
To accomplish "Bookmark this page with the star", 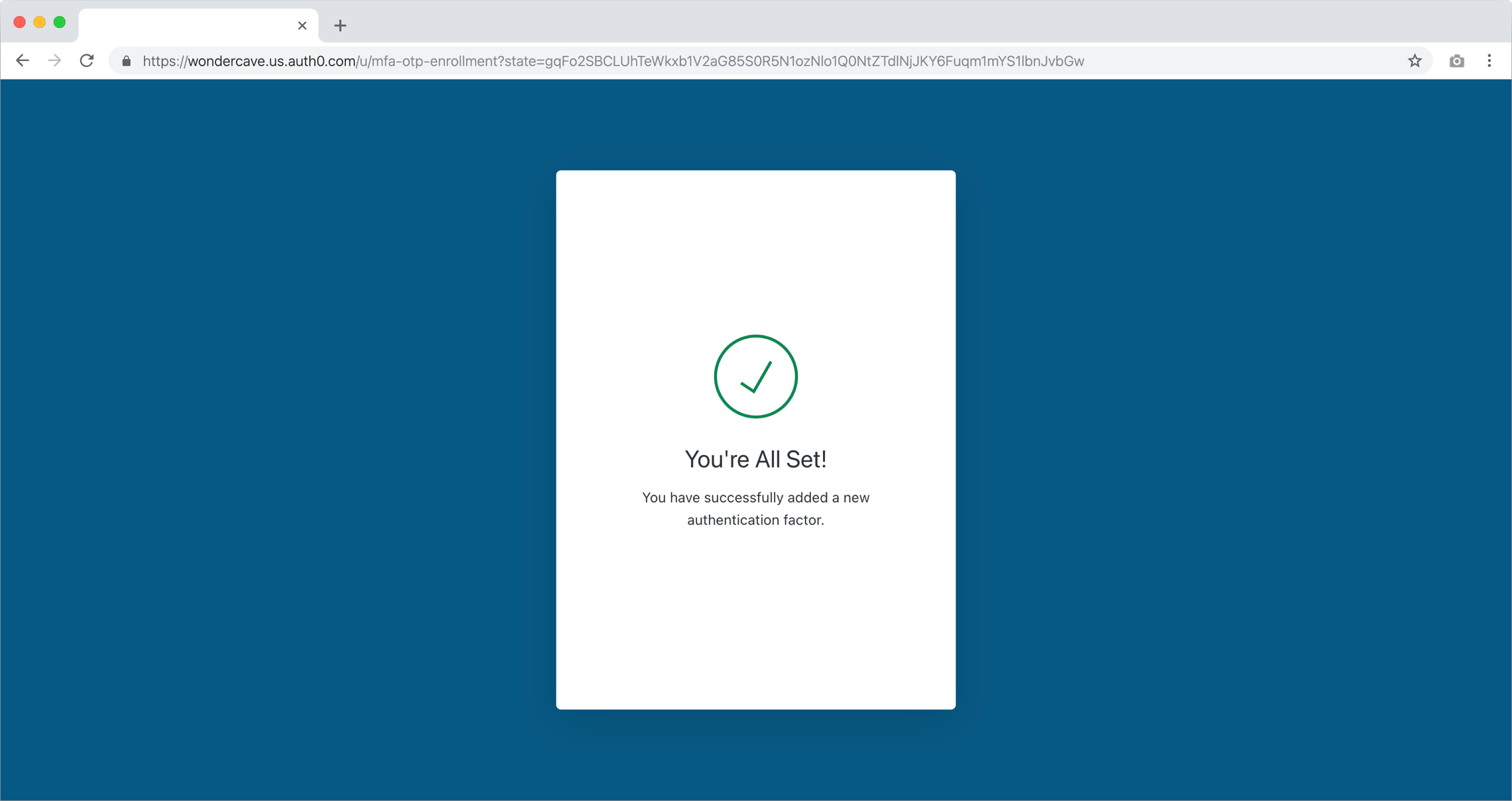I will [x=1415, y=61].
